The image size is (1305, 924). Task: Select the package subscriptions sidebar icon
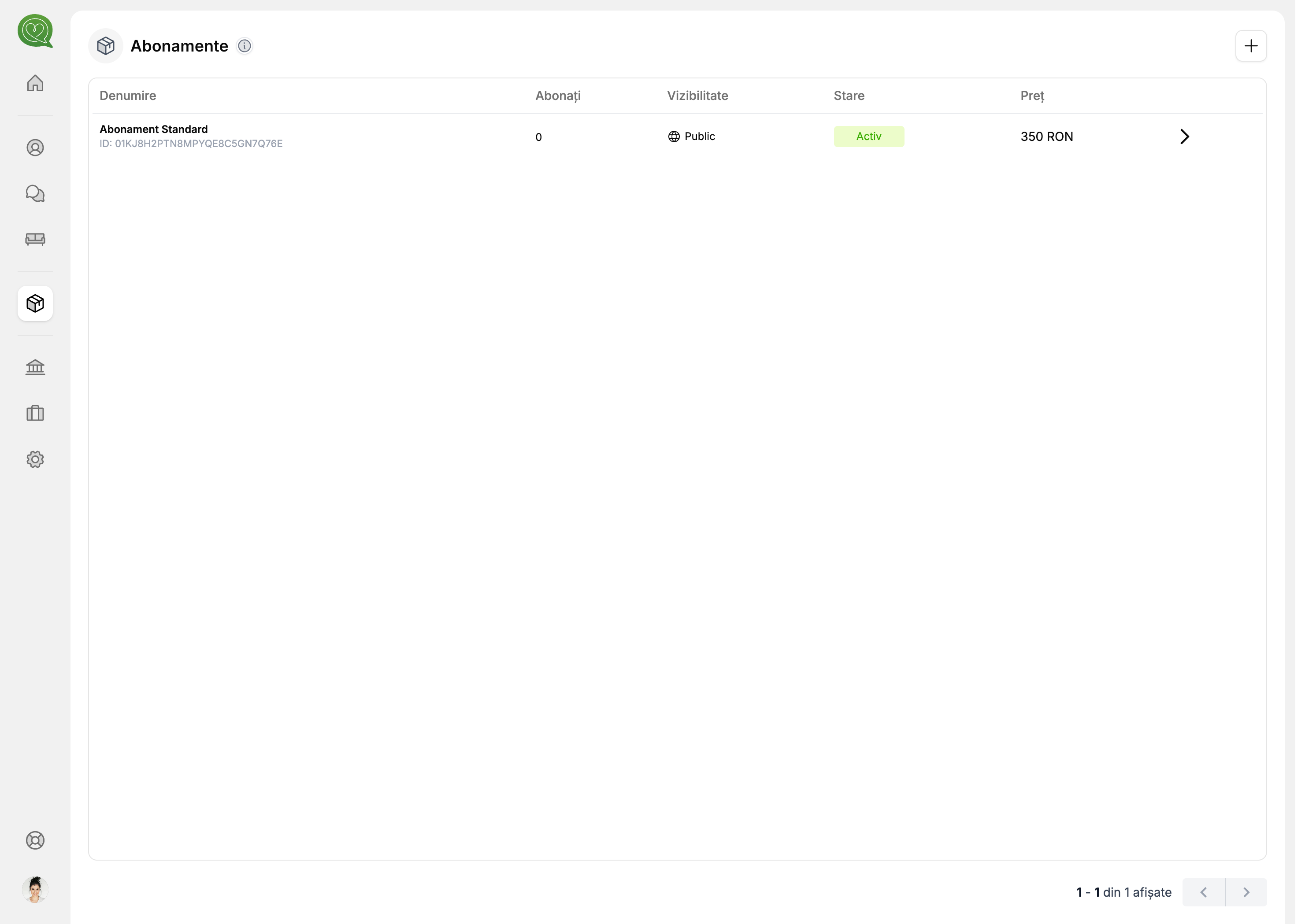pos(35,304)
